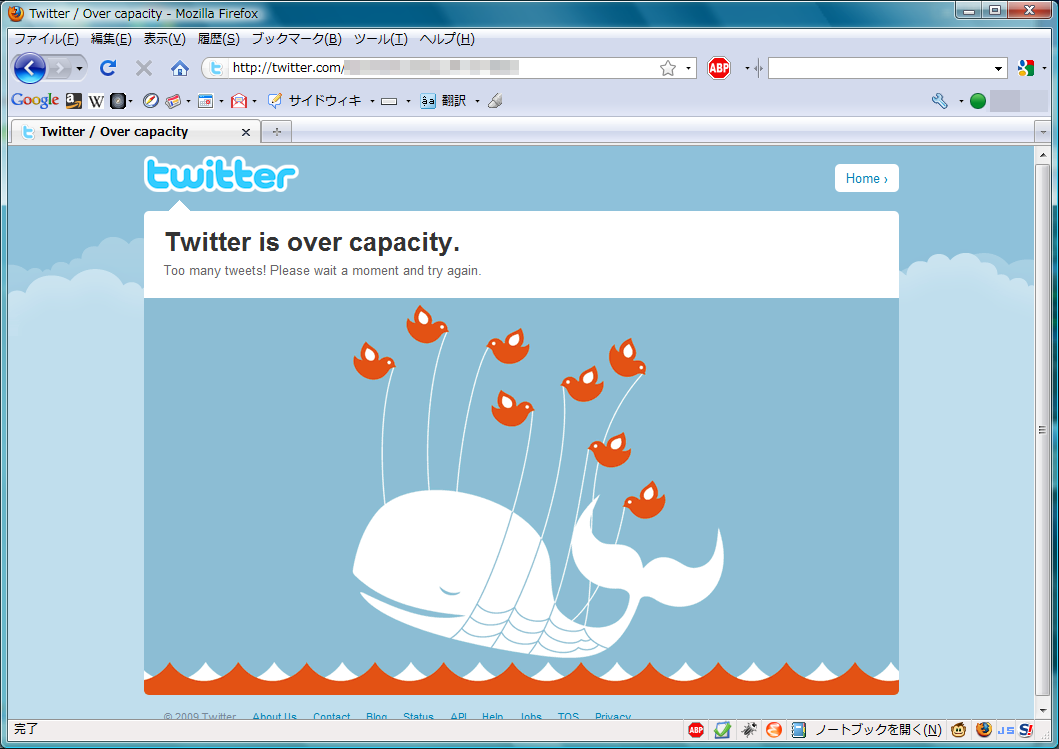Click the Greasemonkey monkey status icon

(958, 729)
